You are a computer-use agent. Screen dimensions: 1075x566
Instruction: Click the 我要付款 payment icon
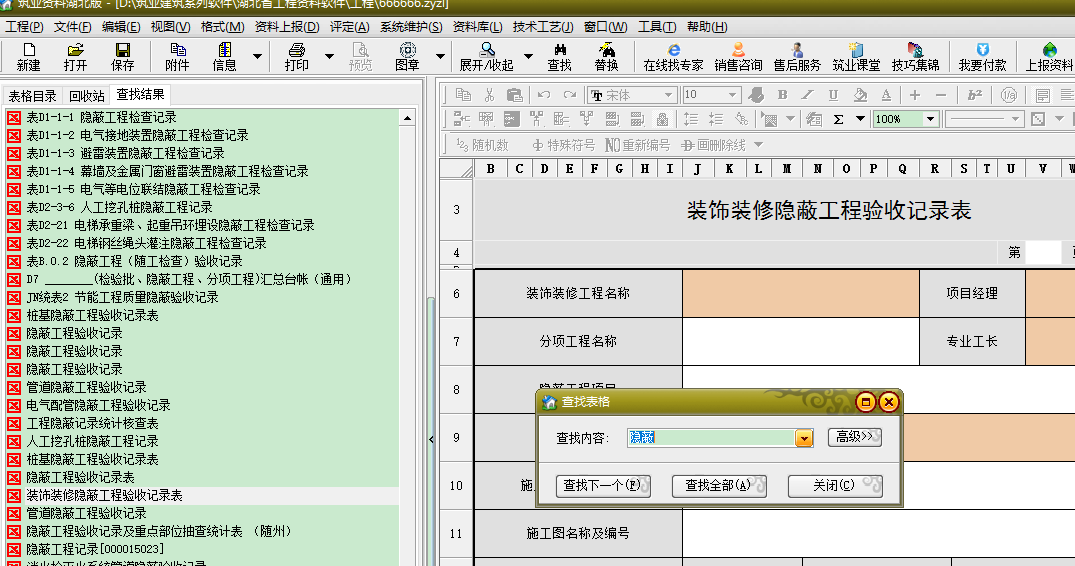point(982,56)
